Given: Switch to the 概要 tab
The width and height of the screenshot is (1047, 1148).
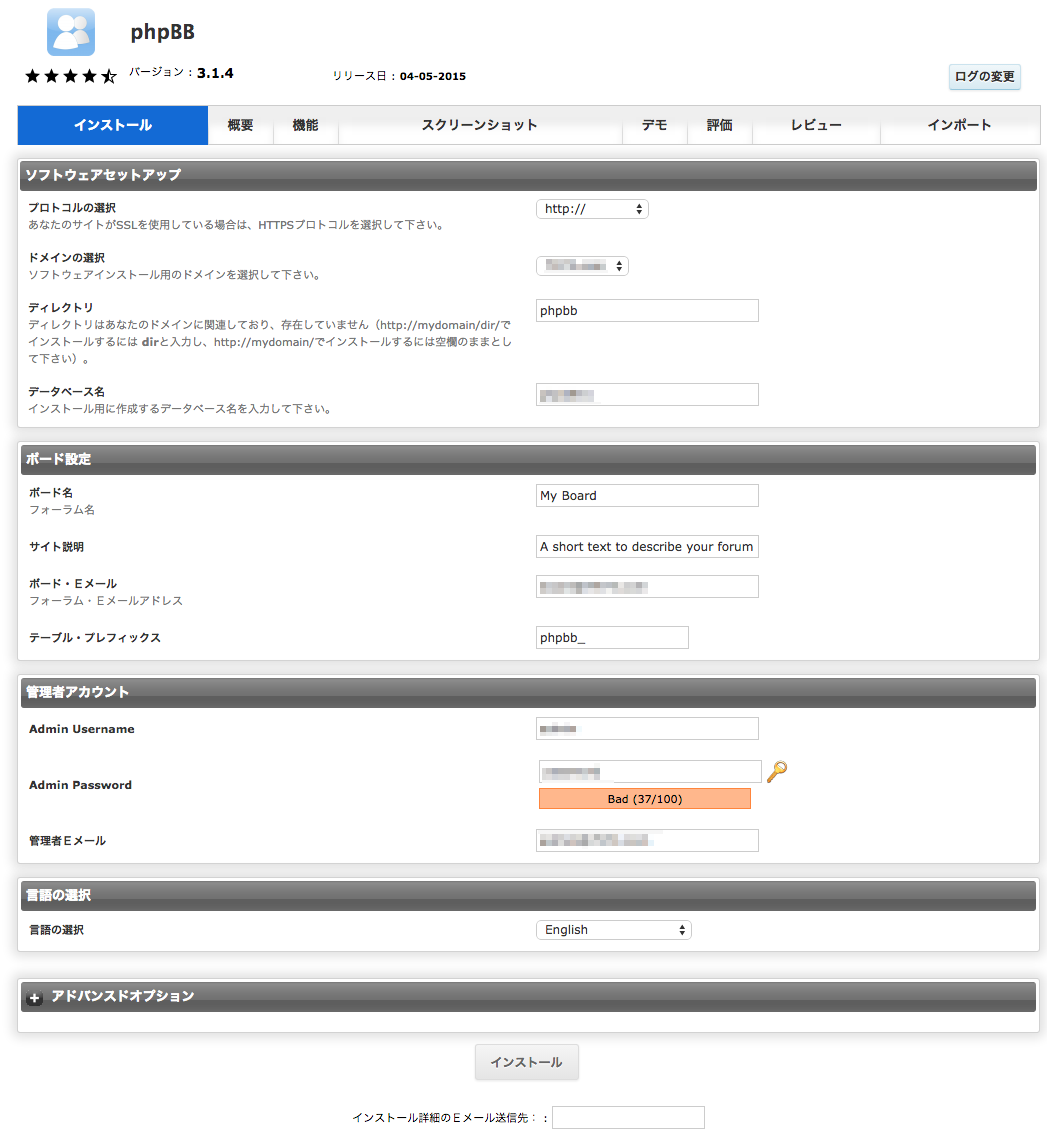Looking at the screenshot, I should click(x=240, y=126).
